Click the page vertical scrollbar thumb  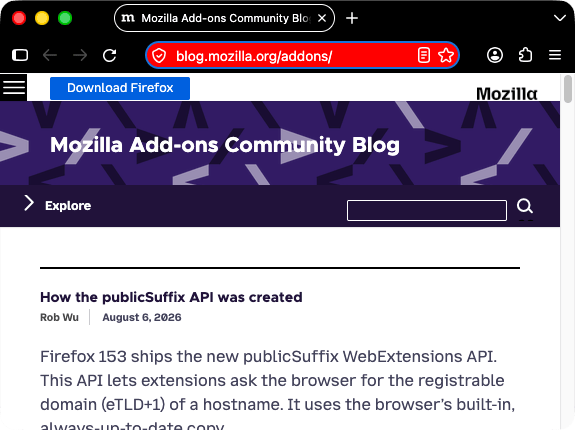(x=568, y=89)
